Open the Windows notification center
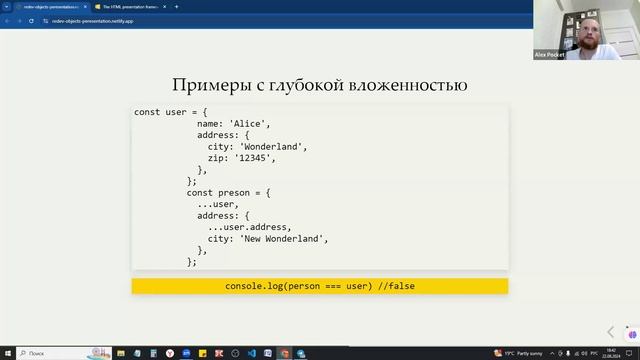The width and height of the screenshot is (640, 360). pyautogui.click(x=629, y=353)
